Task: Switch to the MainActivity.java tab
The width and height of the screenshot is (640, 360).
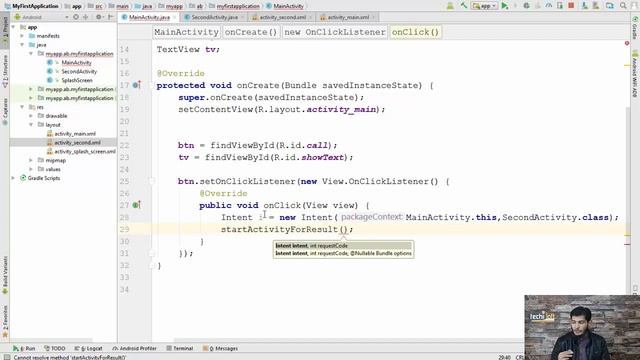Action: tap(149, 17)
